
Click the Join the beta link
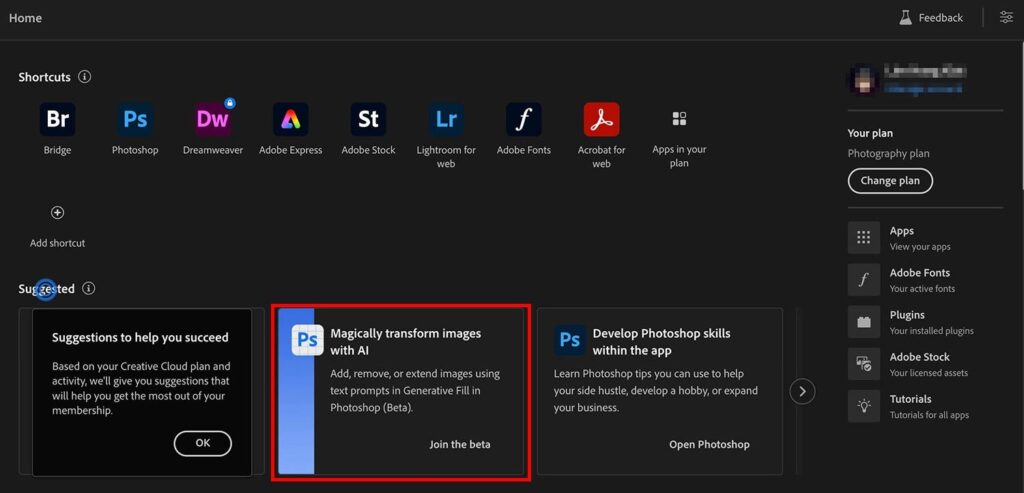pyautogui.click(x=460, y=444)
